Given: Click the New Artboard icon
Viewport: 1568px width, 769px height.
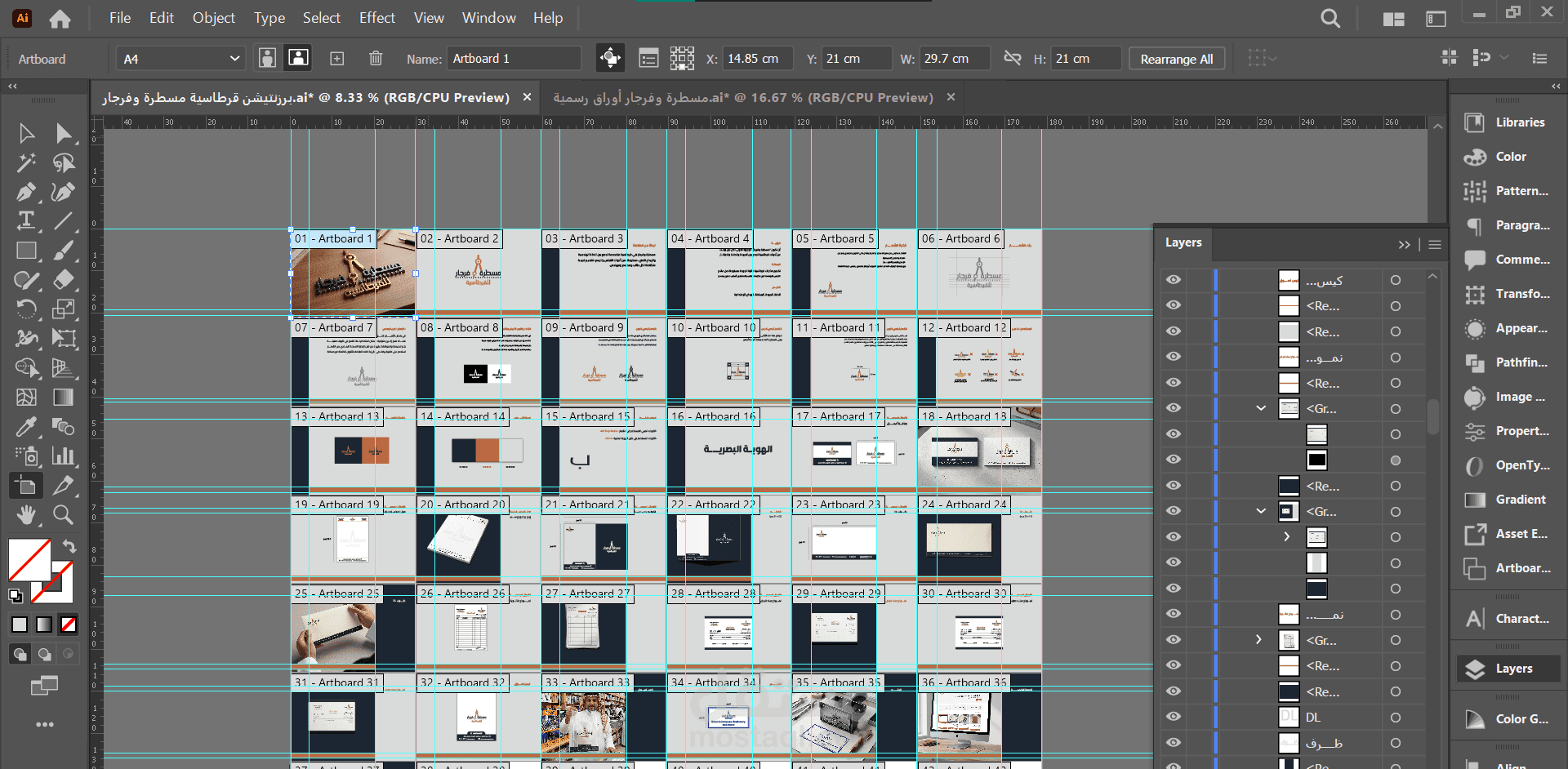Looking at the screenshot, I should tap(336, 58).
